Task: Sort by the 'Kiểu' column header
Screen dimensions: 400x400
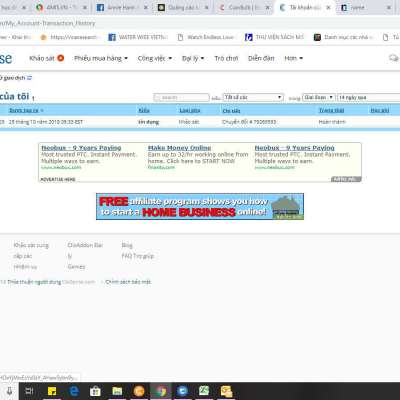Action: click(x=144, y=110)
